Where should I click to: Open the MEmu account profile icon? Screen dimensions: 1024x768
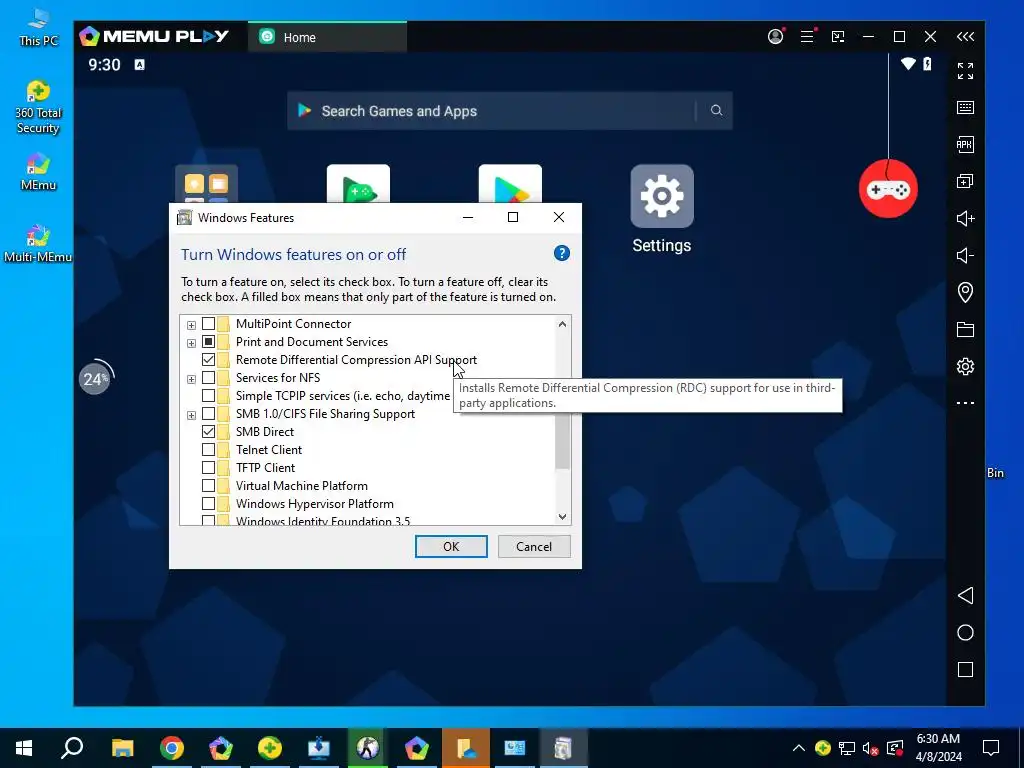point(776,37)
